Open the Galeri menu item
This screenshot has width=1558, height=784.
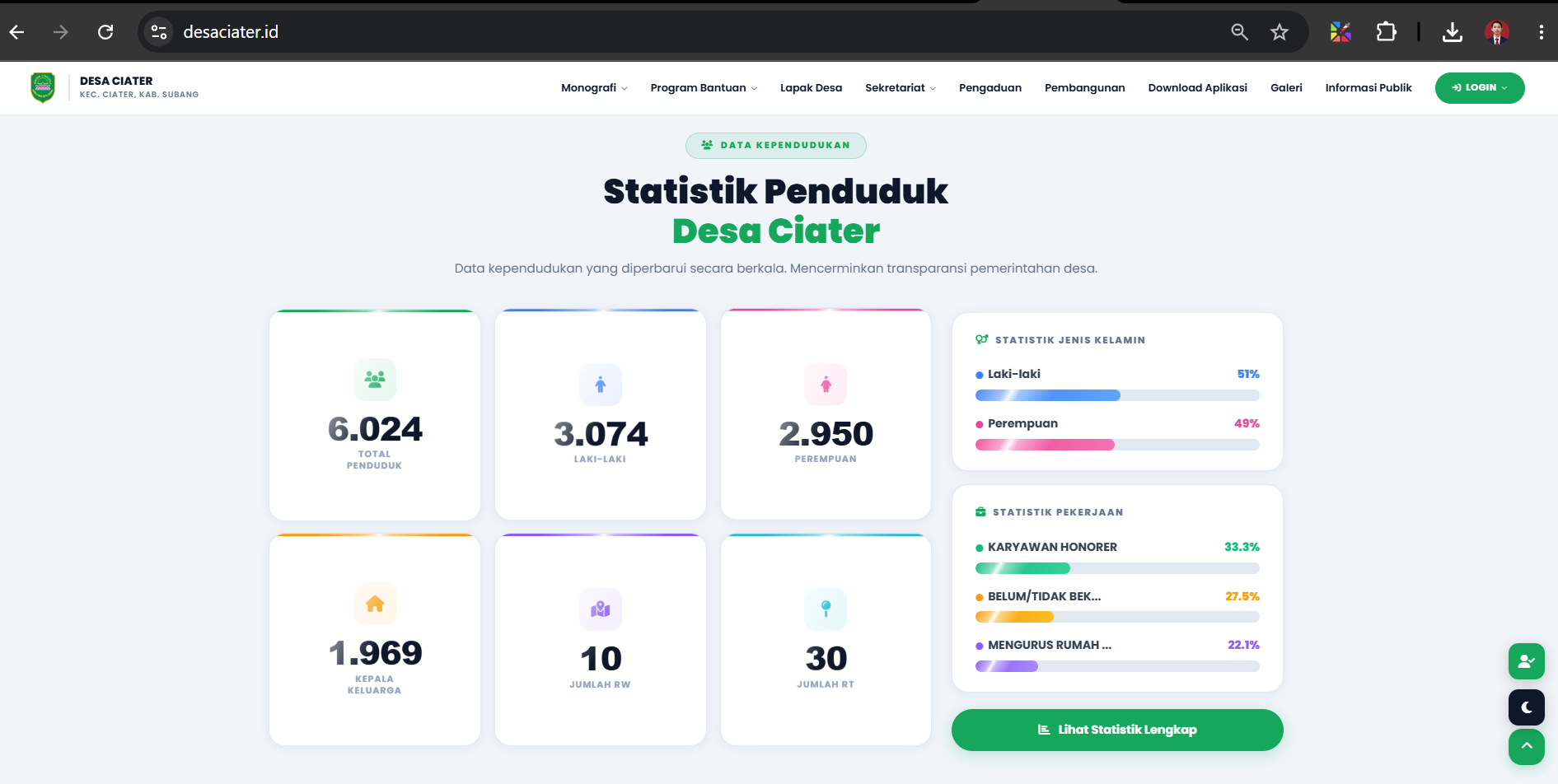click(x=1286, y=88)
